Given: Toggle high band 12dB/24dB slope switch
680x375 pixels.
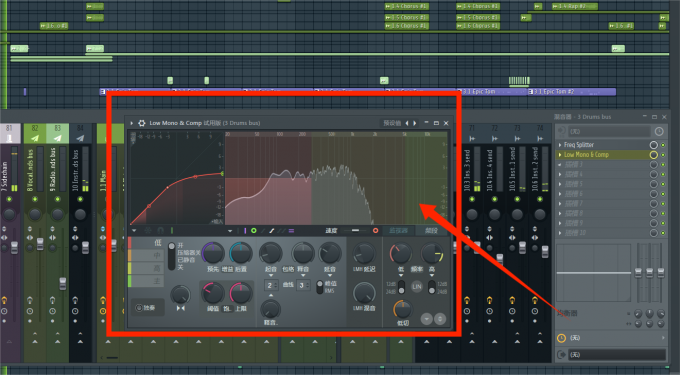Looking at the screenshot, I should click(432, 287).
